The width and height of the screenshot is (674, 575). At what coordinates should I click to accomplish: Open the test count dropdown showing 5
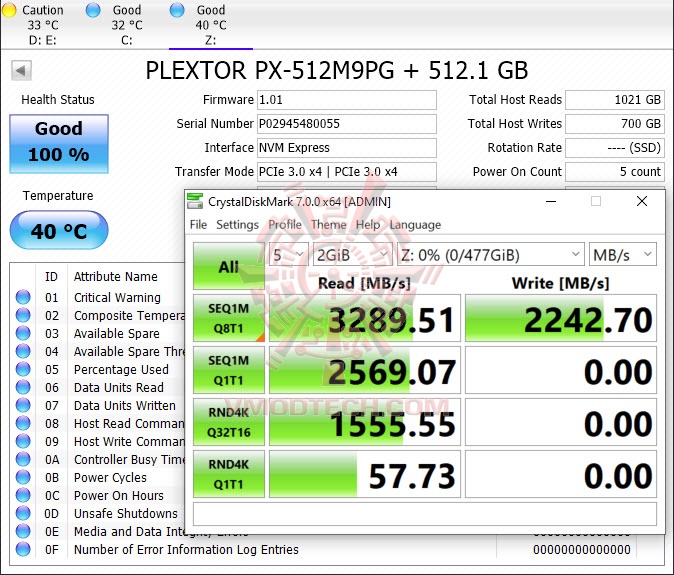(288, 255)
